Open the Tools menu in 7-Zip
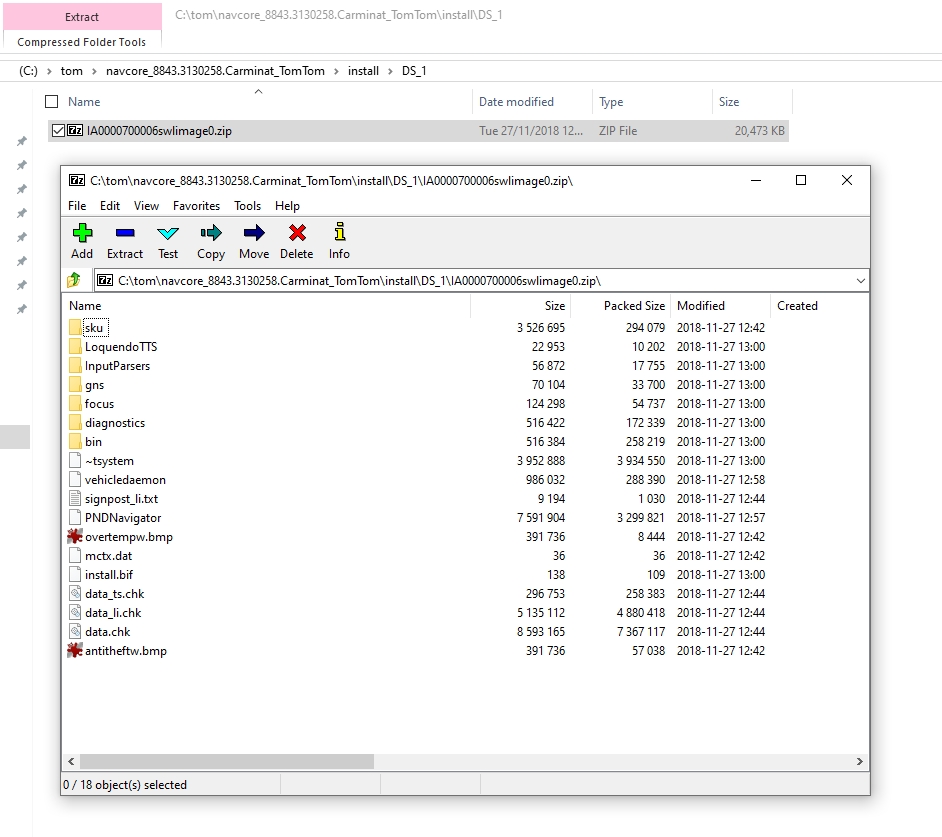The image size is (942, 837). click(248, 205)
